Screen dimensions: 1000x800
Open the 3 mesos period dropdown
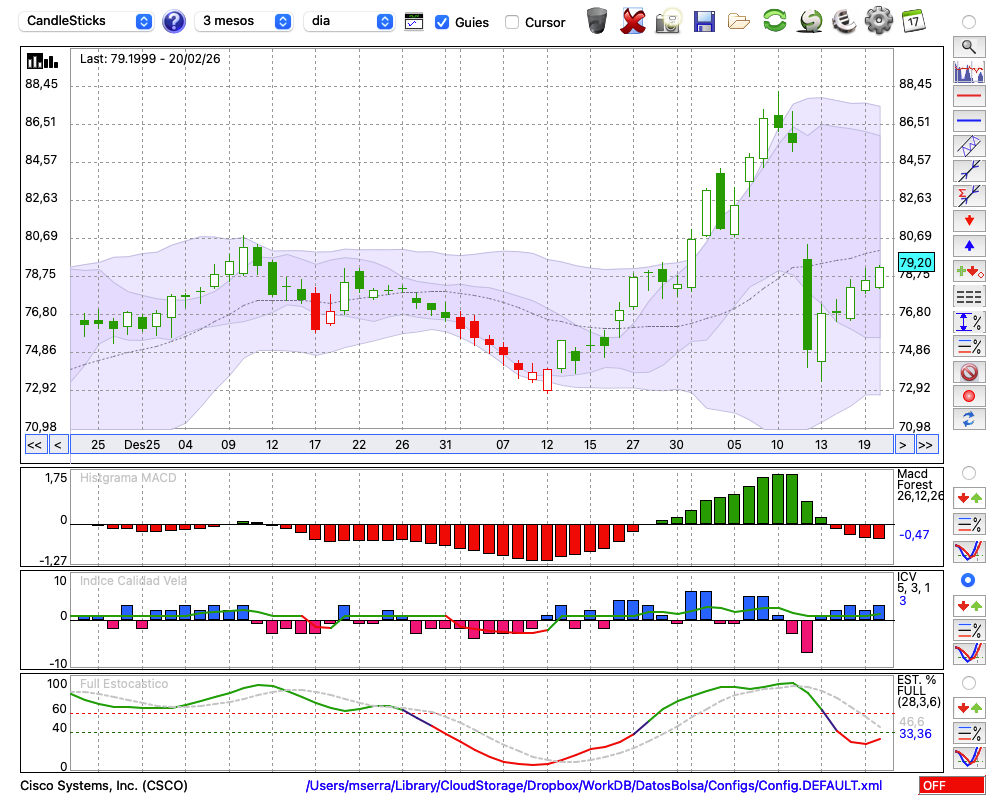[x=244, y=21]
